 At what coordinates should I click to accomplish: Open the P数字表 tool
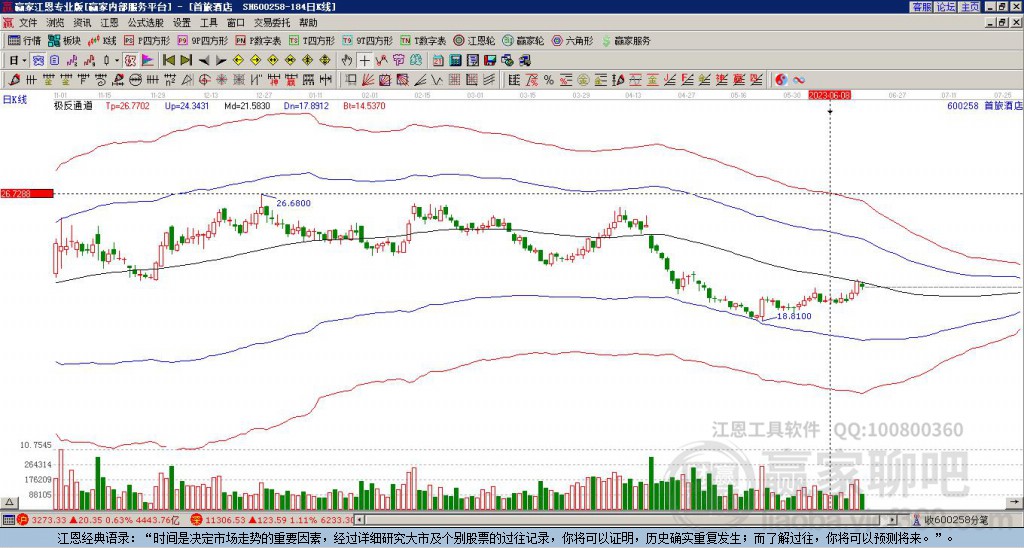(x=258, y=40)
